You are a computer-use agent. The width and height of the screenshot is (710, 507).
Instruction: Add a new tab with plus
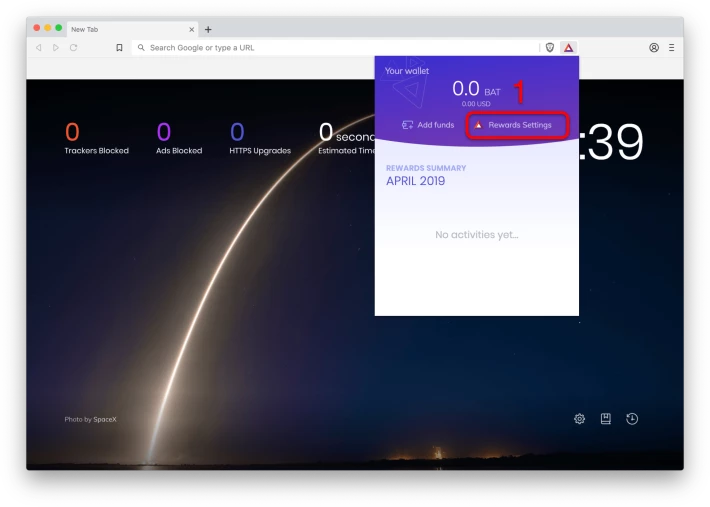pos(208,29)
